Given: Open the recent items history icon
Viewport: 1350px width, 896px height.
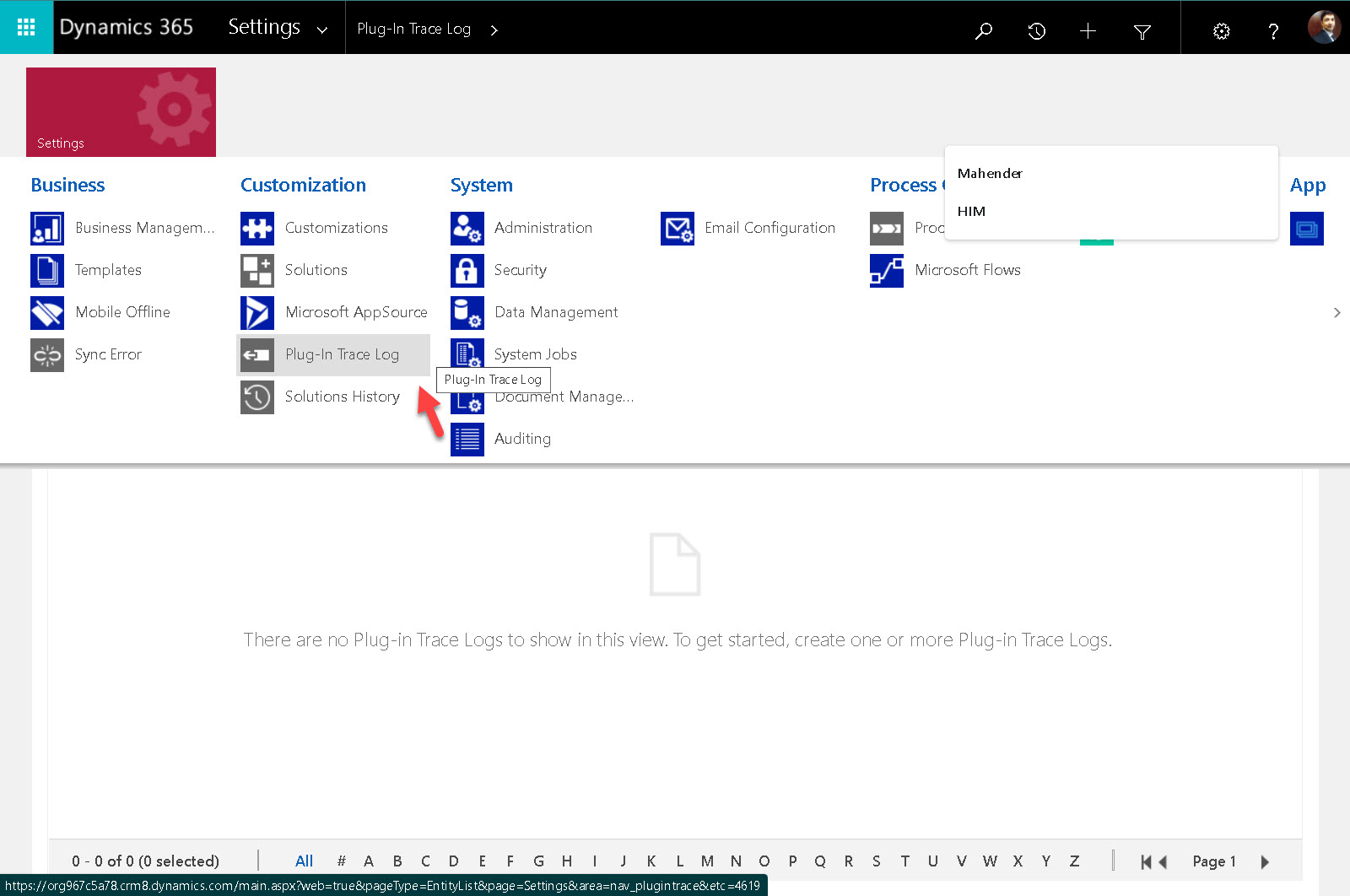Looking at the screenshot, I should pos(1036,31).
